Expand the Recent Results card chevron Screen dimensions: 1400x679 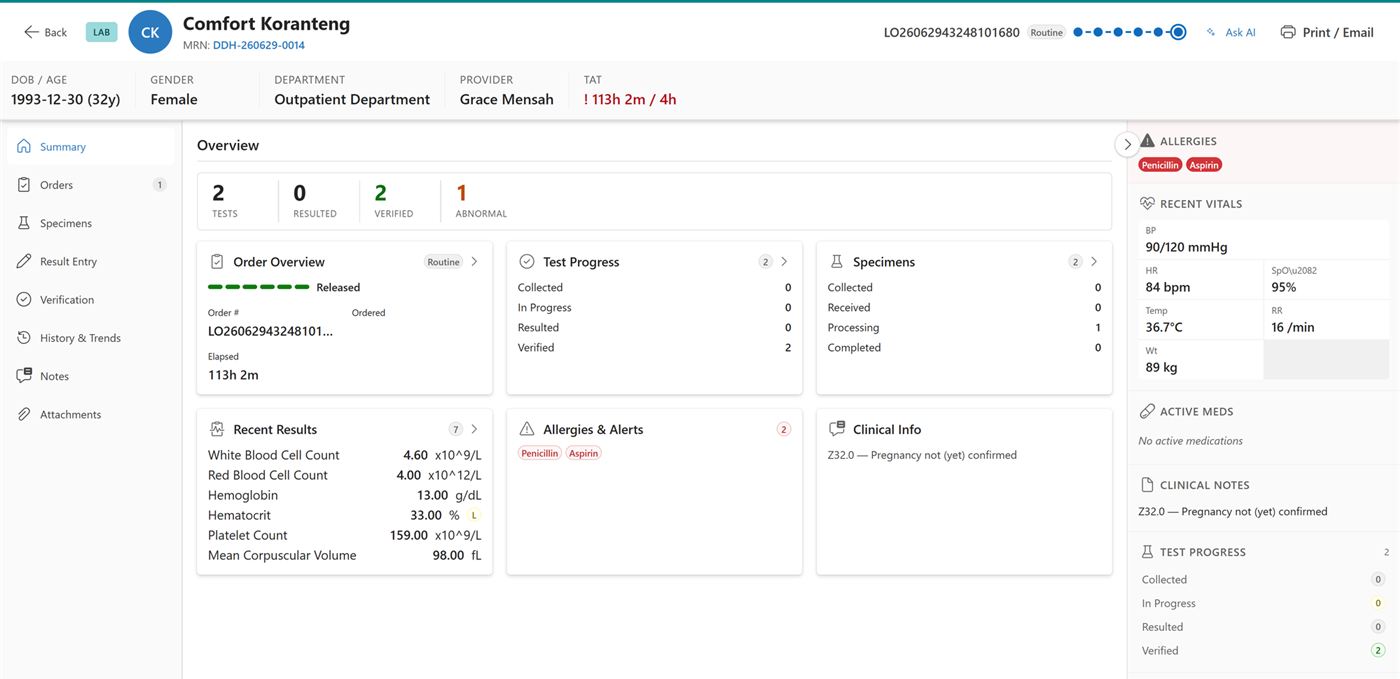point(474,429)
